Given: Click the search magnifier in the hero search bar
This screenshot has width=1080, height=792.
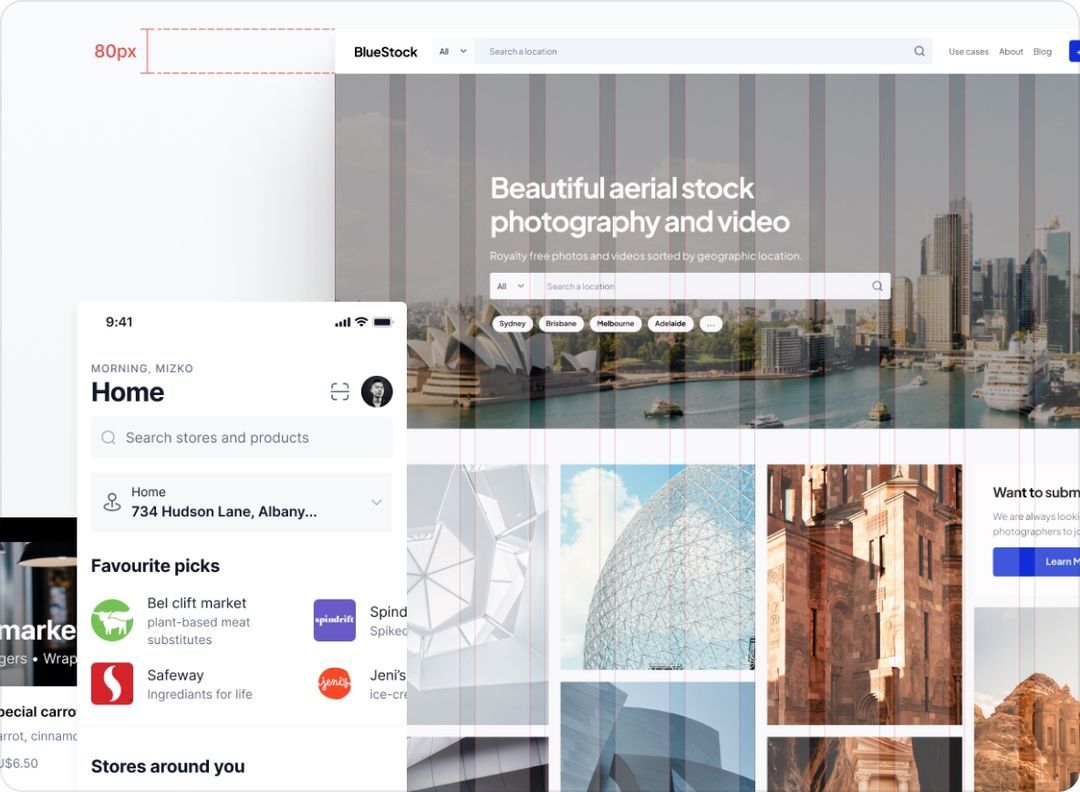Looking at the screenshot, I should pyautogui.click(x=877, y=286).
